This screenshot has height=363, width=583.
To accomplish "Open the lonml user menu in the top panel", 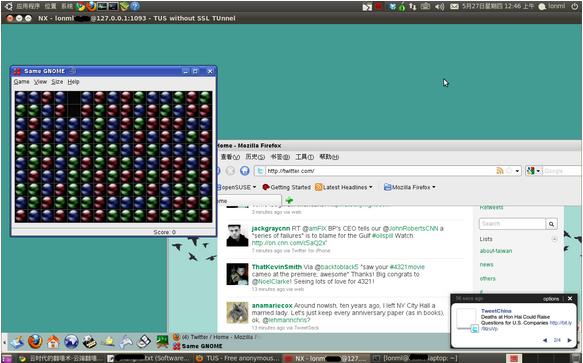I will click(552, 6).
